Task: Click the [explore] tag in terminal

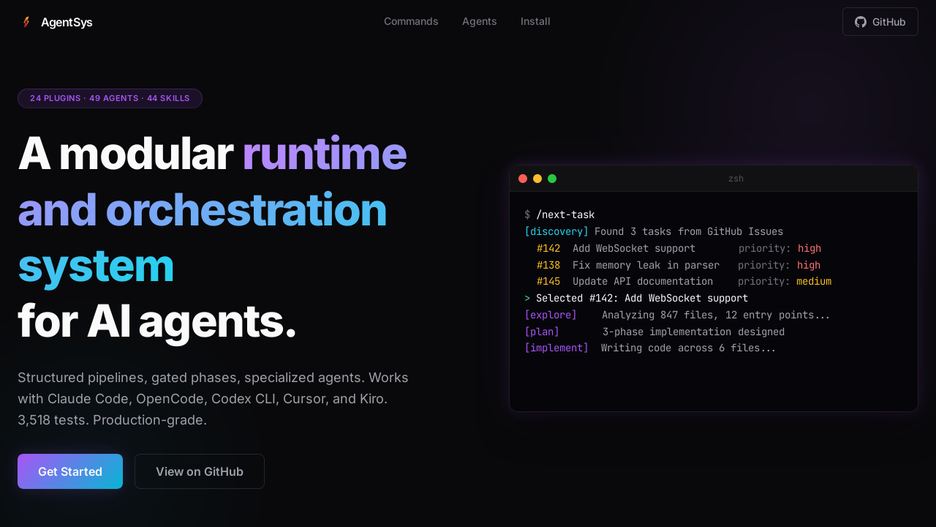Action: pyautogui.click(x=550, y=315)
